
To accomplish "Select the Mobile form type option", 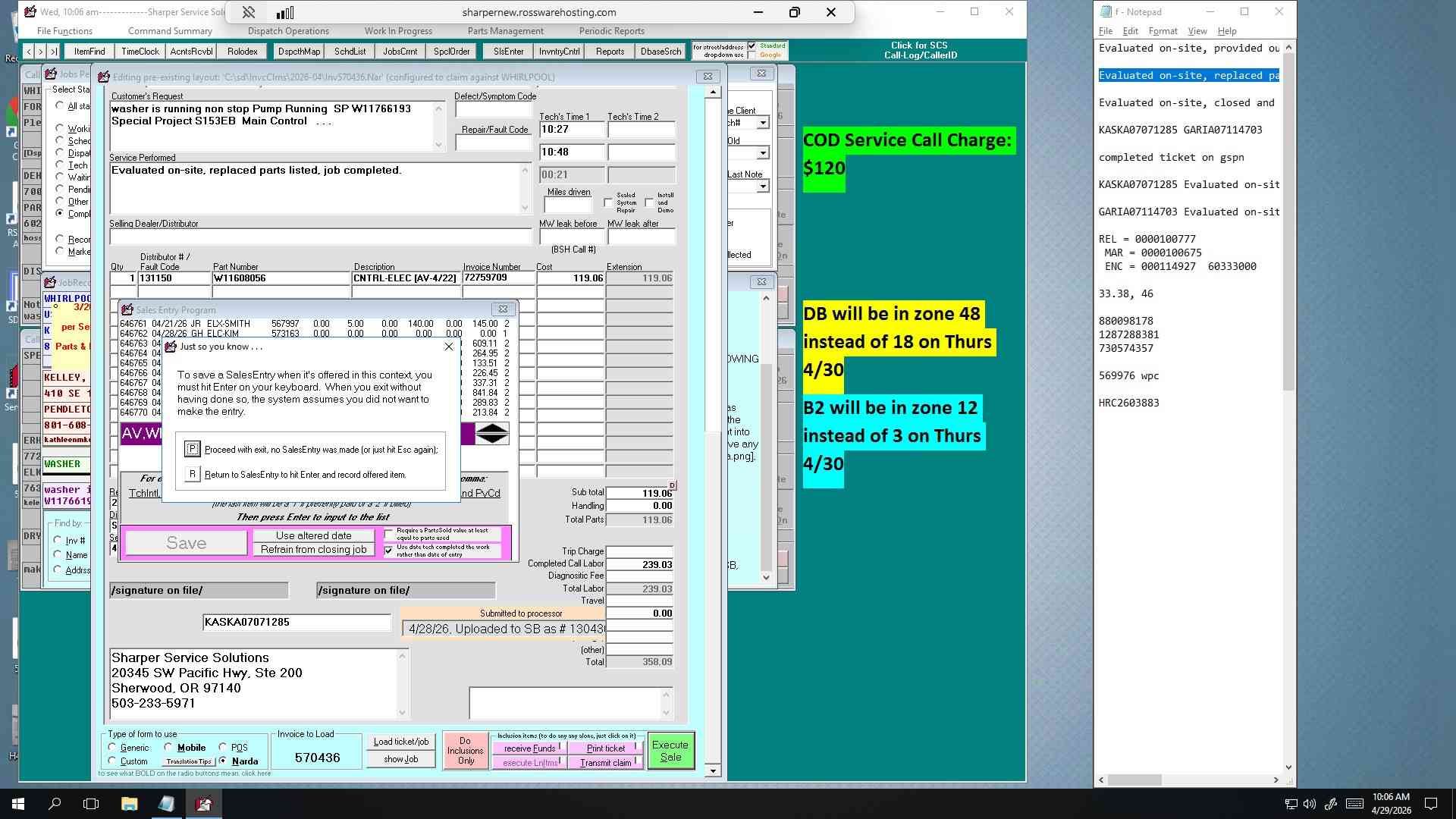I will (x=168, y=747).
